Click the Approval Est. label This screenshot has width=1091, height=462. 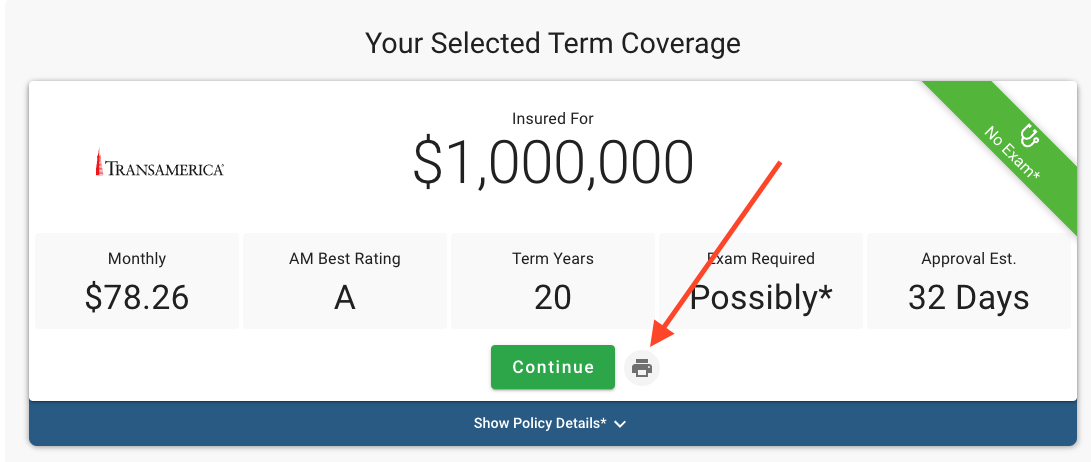[x=968, y=259]
